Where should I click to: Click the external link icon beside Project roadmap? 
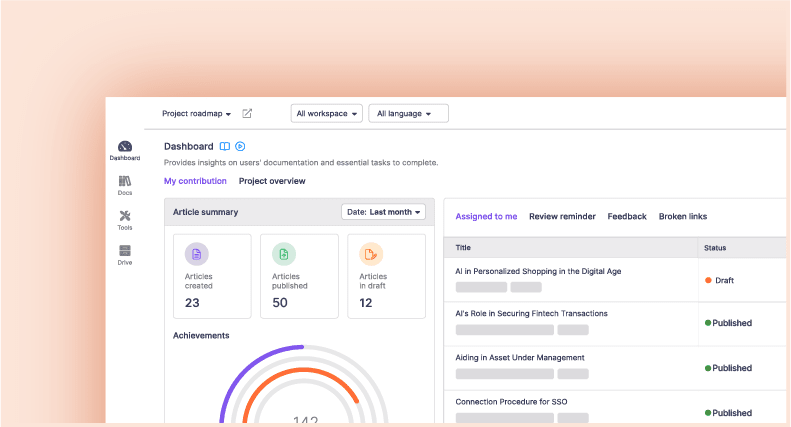(x=247, y=114)
